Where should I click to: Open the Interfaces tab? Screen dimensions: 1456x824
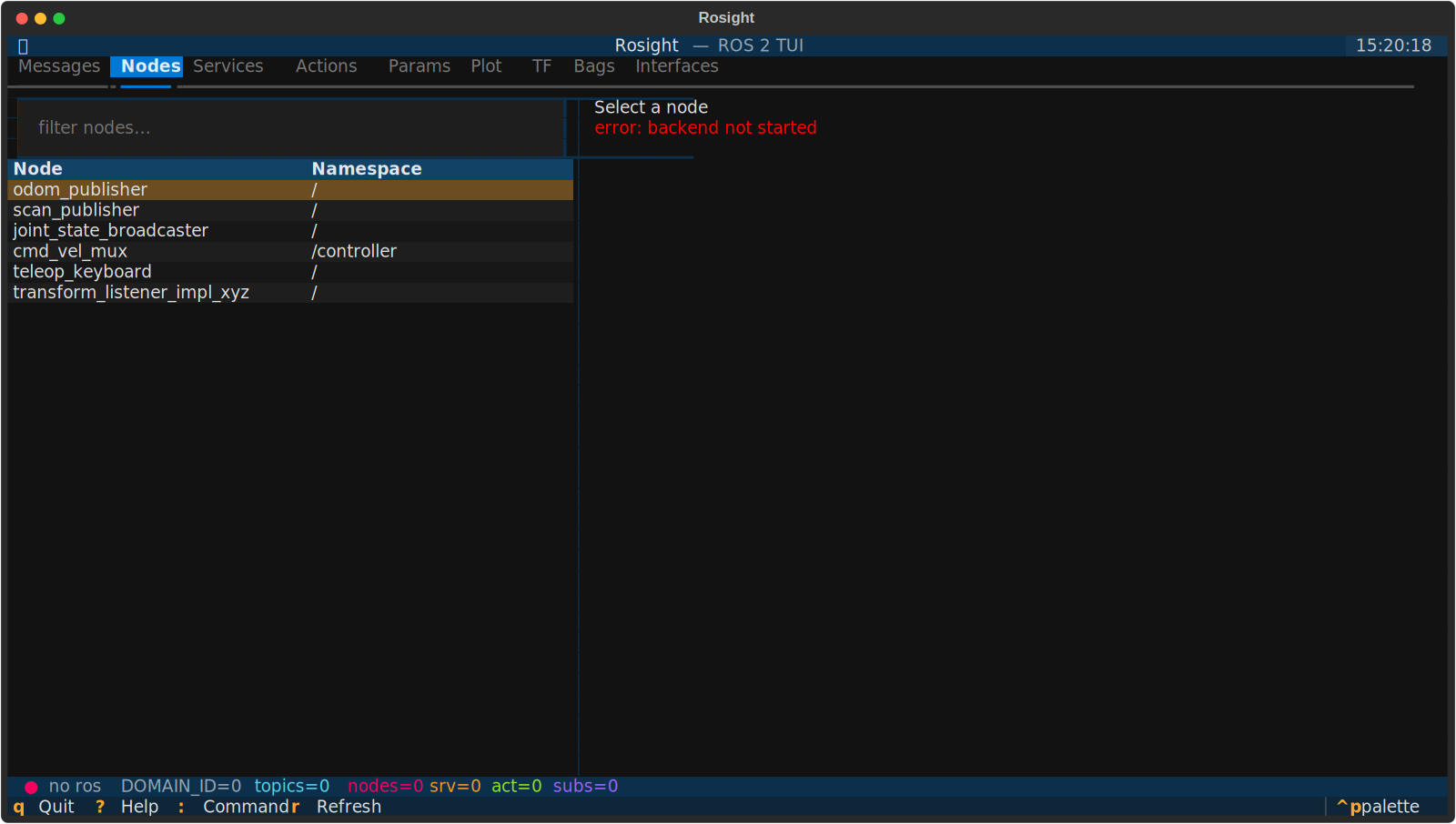click(x=677, y=66)
